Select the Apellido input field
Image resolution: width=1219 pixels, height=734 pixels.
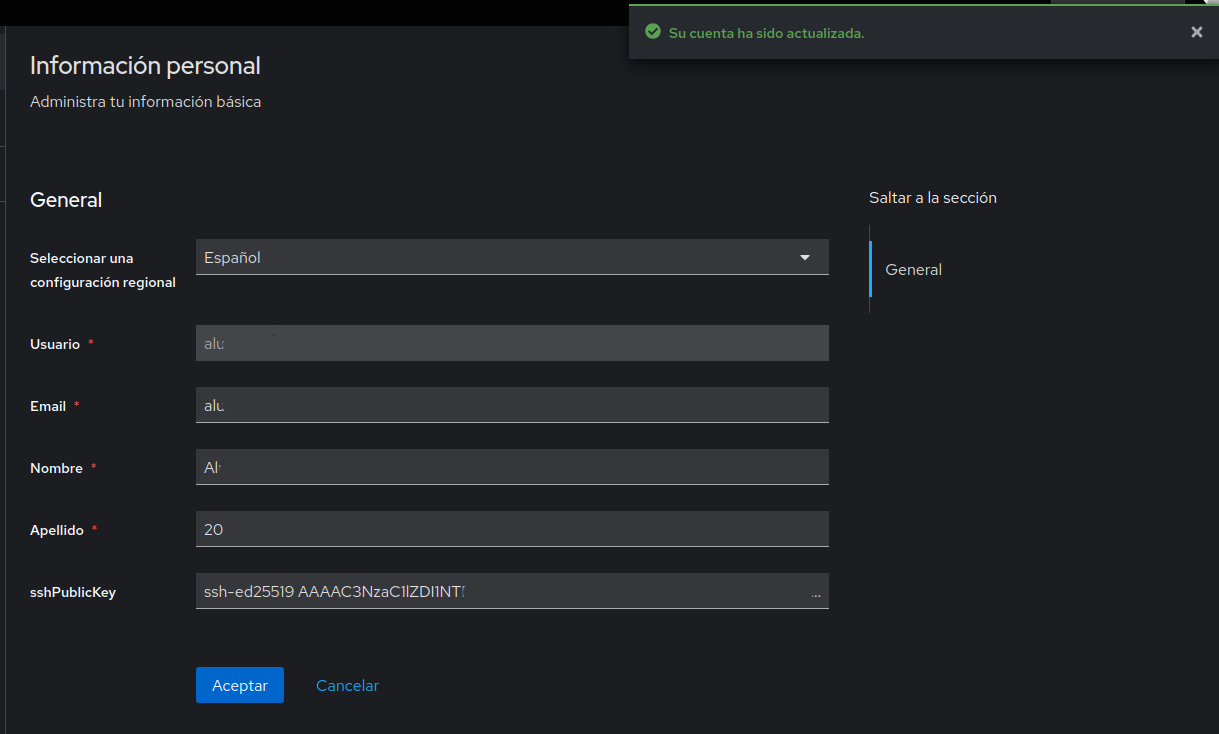pos(512,529)
